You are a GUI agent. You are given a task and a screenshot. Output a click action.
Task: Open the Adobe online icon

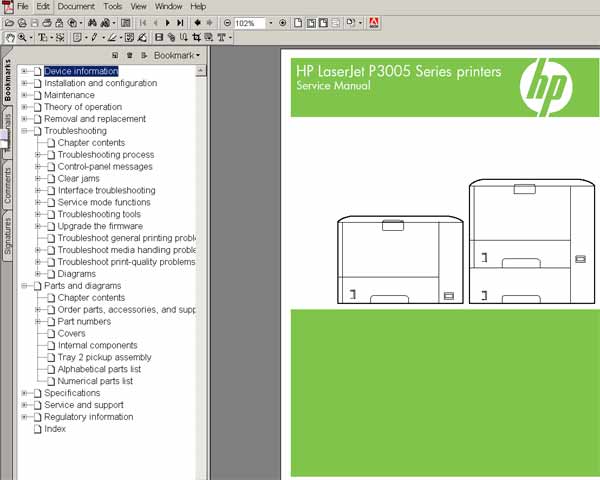[374, 23]
